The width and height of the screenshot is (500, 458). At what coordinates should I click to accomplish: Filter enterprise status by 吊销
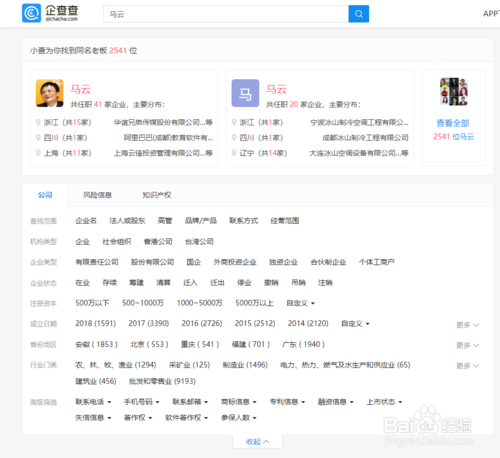point(298,283)
